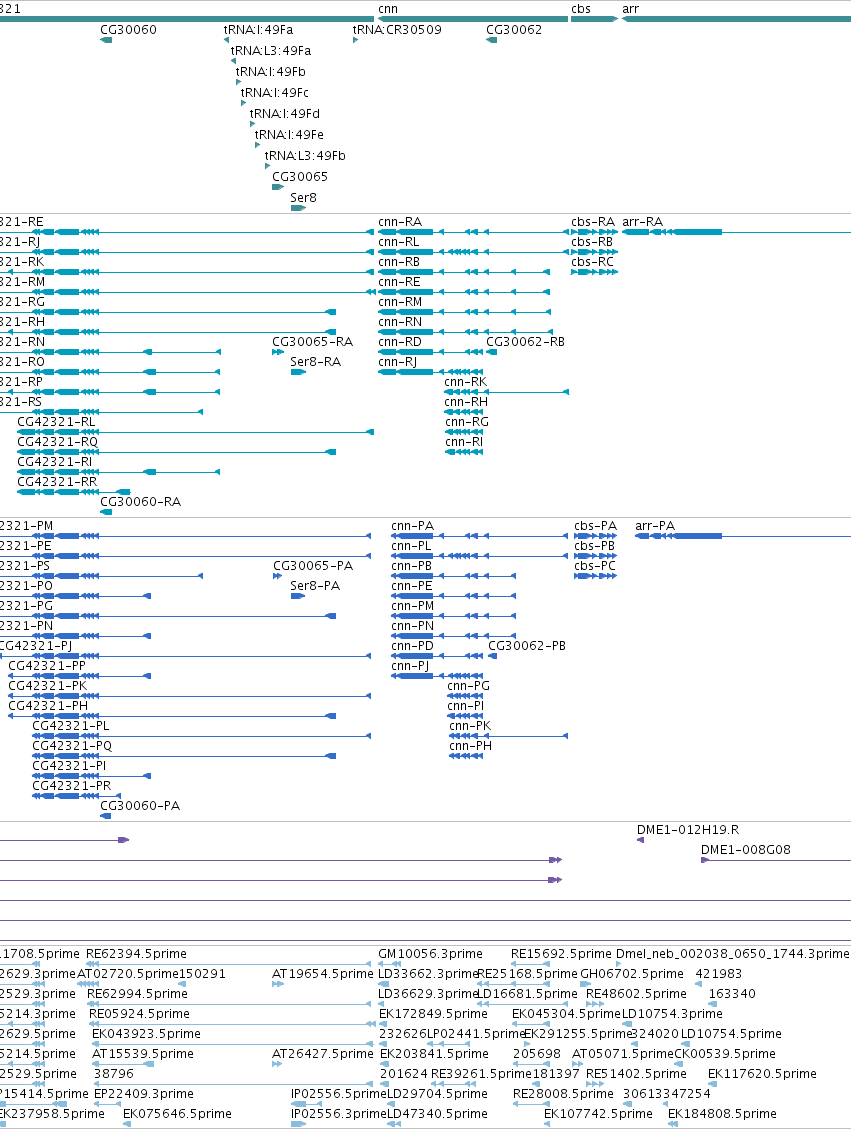Screen dimensions: 851x1129
Task: Click the CG30062-RB transcript label
Action: (x=525, y=341)
